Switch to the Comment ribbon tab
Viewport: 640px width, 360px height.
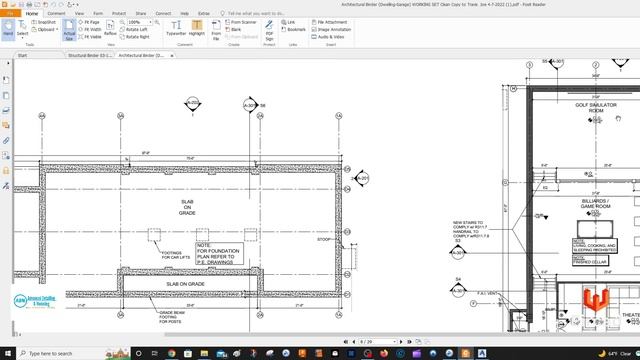tap(56, 13)
